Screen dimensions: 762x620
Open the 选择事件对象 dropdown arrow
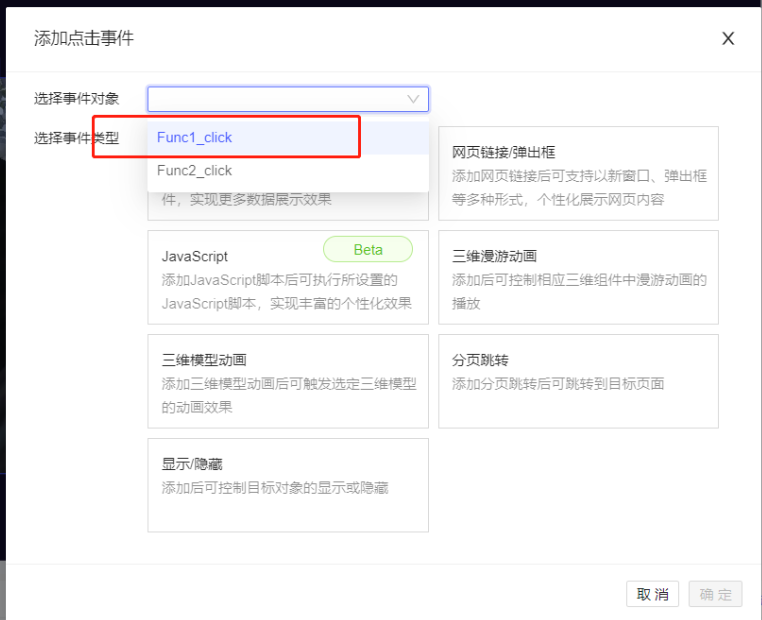point(413,99)
